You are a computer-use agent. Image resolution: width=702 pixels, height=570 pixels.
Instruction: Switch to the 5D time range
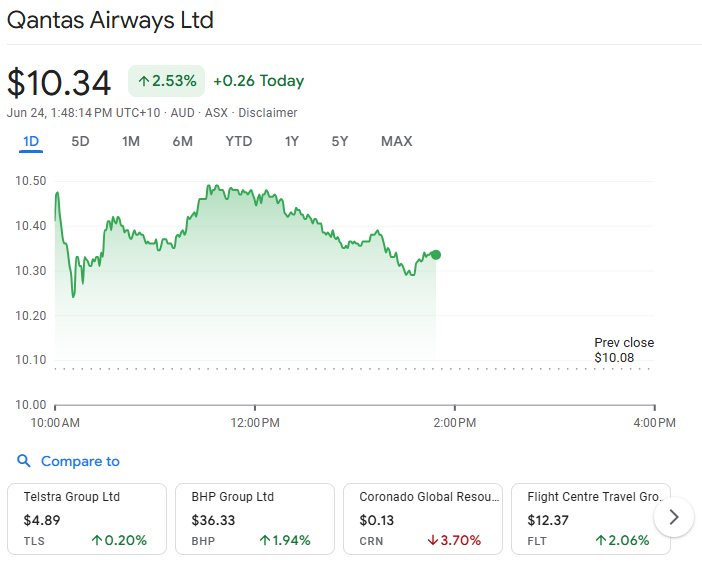point(80,141)
